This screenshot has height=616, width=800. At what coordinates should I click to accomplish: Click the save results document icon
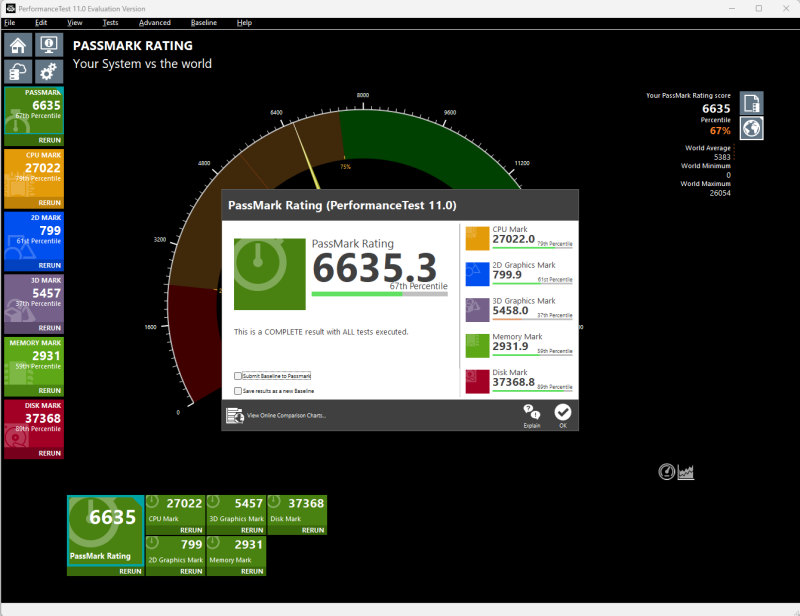(752, 103)
